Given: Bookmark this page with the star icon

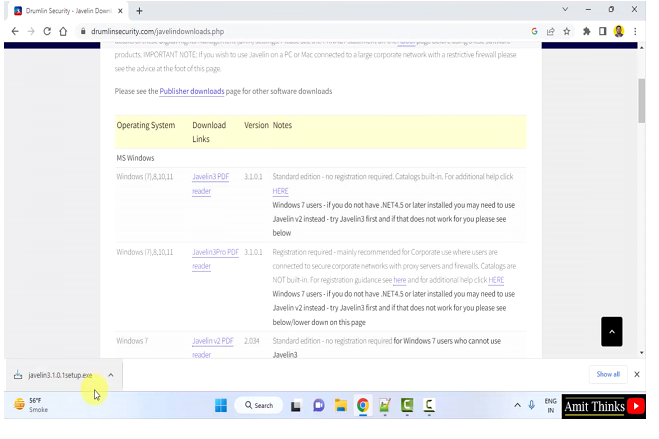Looking at the screenshot, I should click(567, 32).
